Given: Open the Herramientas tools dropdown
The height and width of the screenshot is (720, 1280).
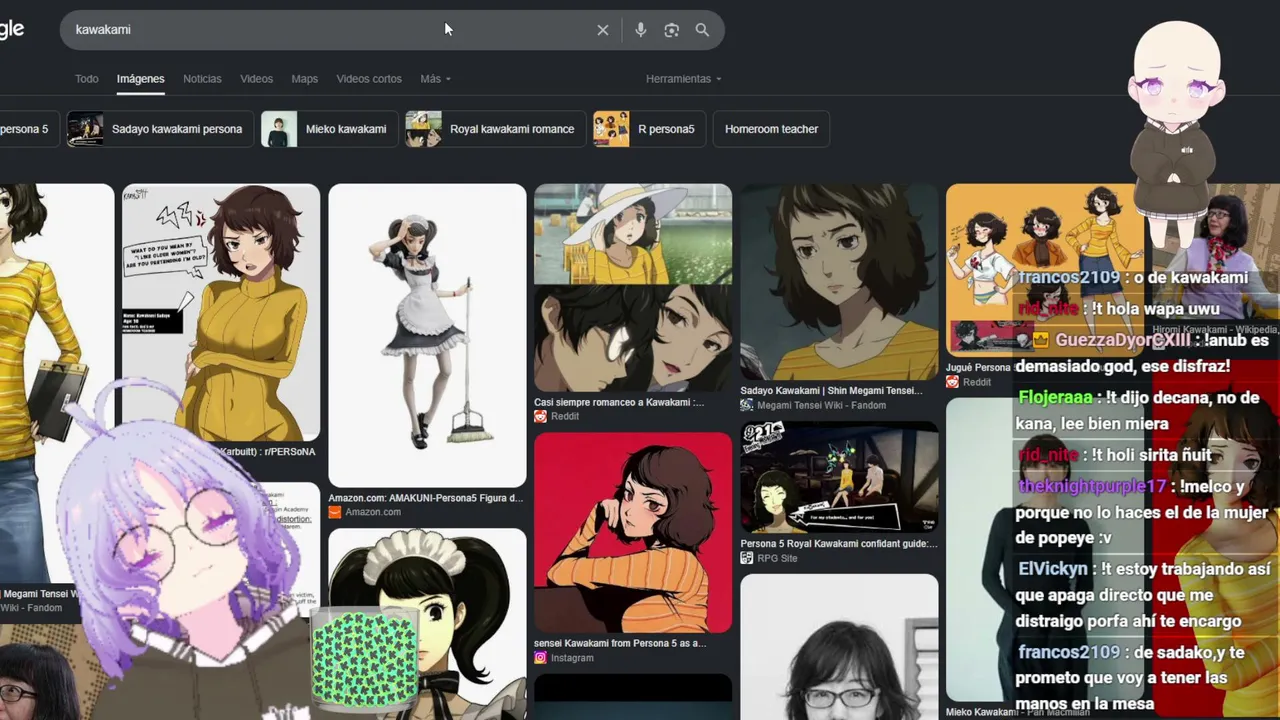Looking at the screenshot, I should tap(683, 79).
